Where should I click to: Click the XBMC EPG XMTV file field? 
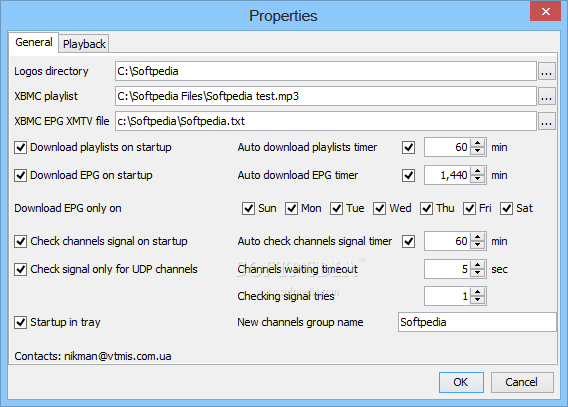[x=326, y=121]
